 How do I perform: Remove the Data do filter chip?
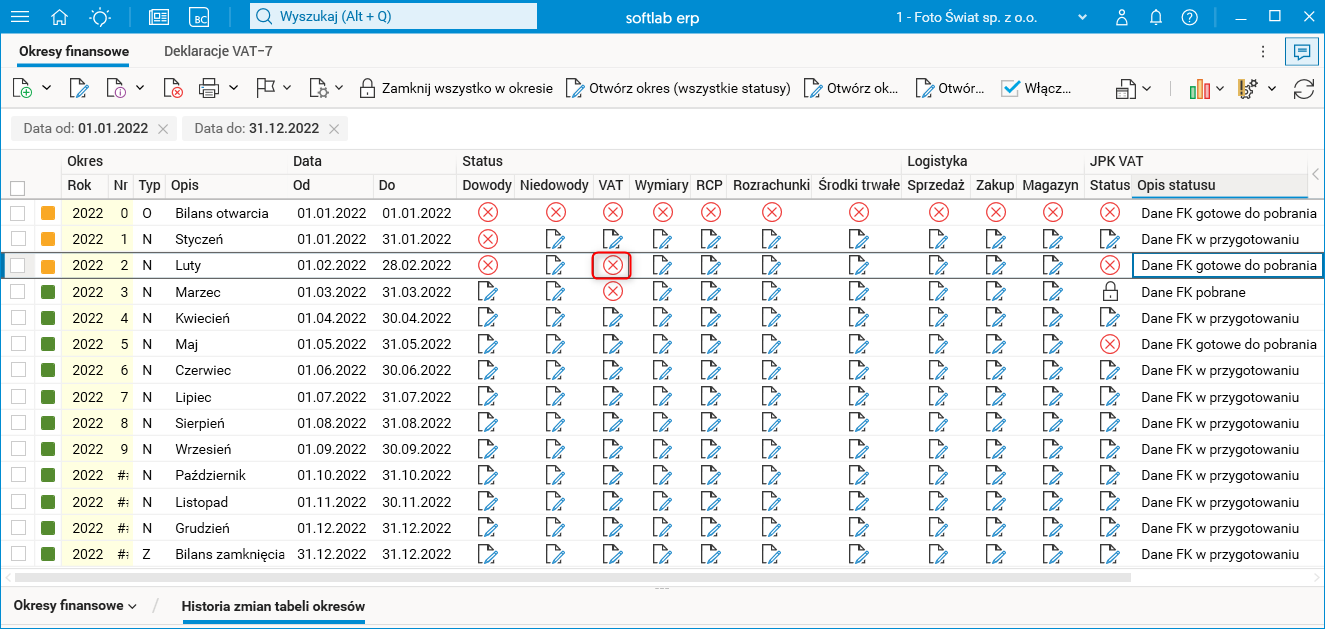(x=335, y=128)
